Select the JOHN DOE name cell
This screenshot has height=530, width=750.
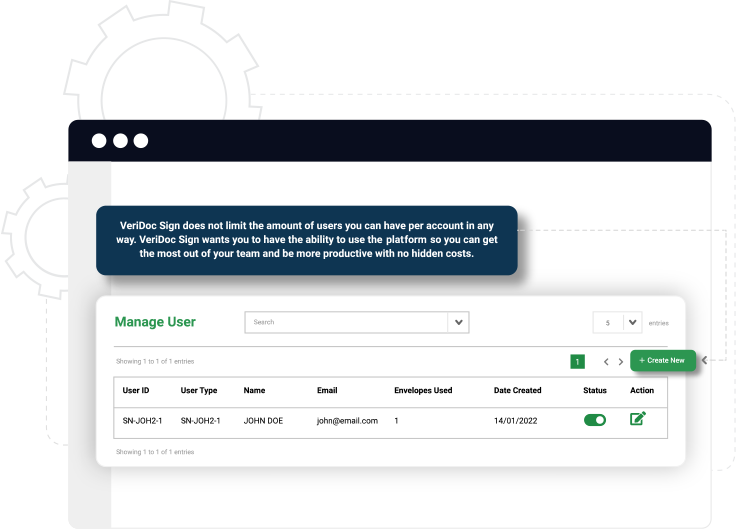click(263, 421)
